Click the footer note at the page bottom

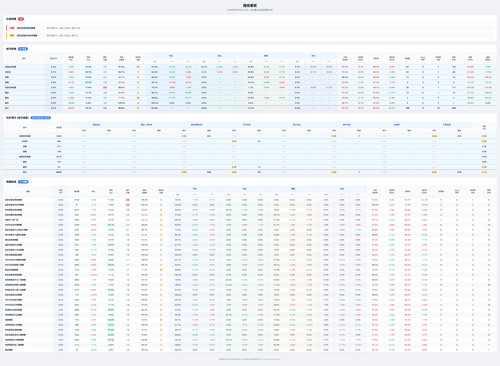(250, 359)
